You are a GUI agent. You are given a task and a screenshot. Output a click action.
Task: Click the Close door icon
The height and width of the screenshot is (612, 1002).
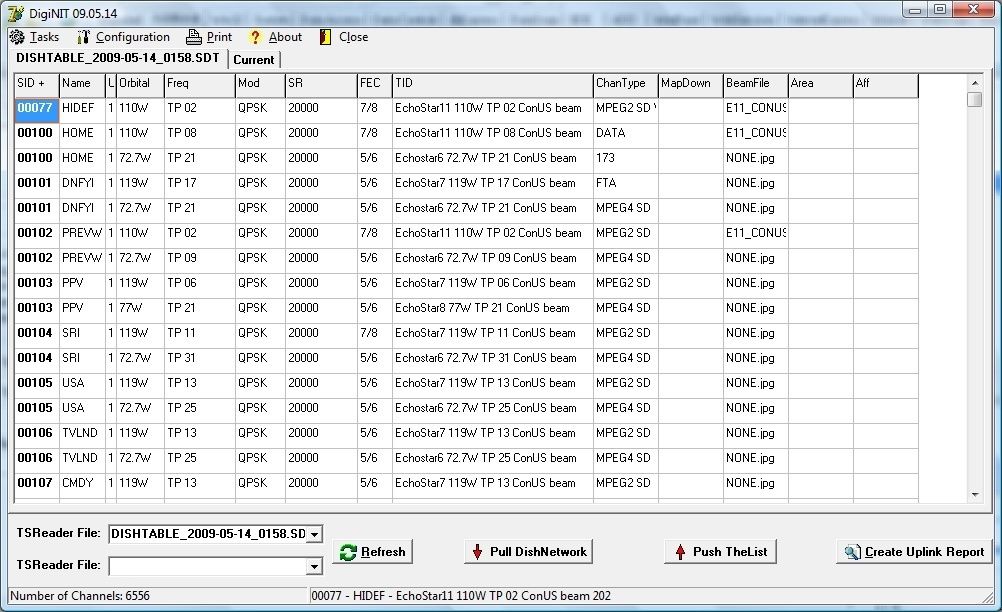click(x=325, y=37)
